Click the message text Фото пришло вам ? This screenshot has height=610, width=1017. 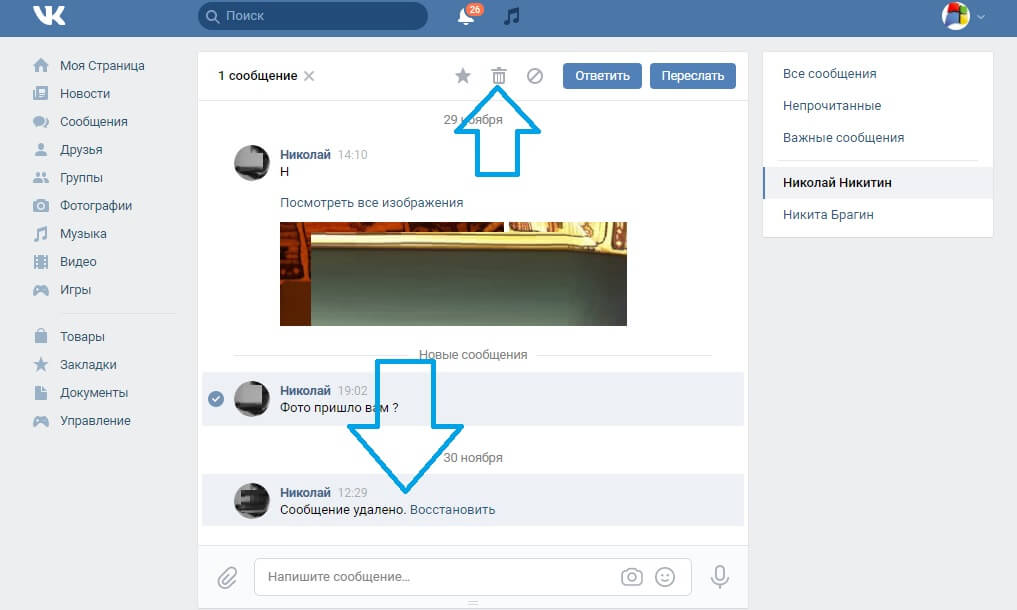point(339,408)
